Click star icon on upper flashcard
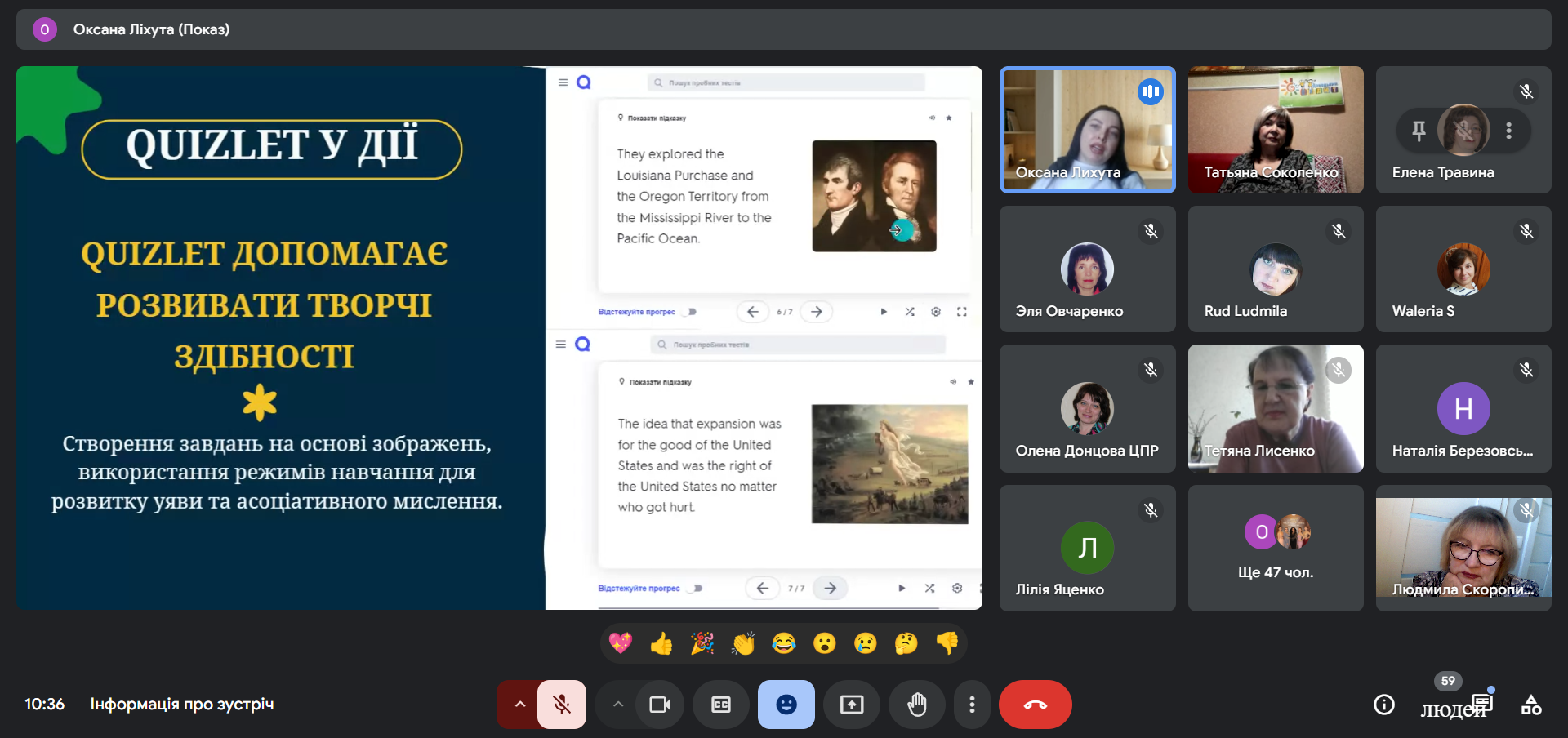This screenshot has width=1568, height=738. [x=949, y=118]
